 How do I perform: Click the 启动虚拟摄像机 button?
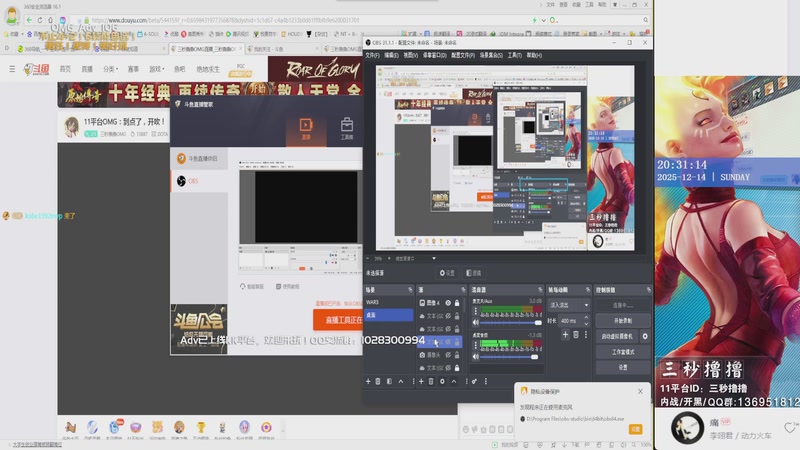(x=617, y=336)
